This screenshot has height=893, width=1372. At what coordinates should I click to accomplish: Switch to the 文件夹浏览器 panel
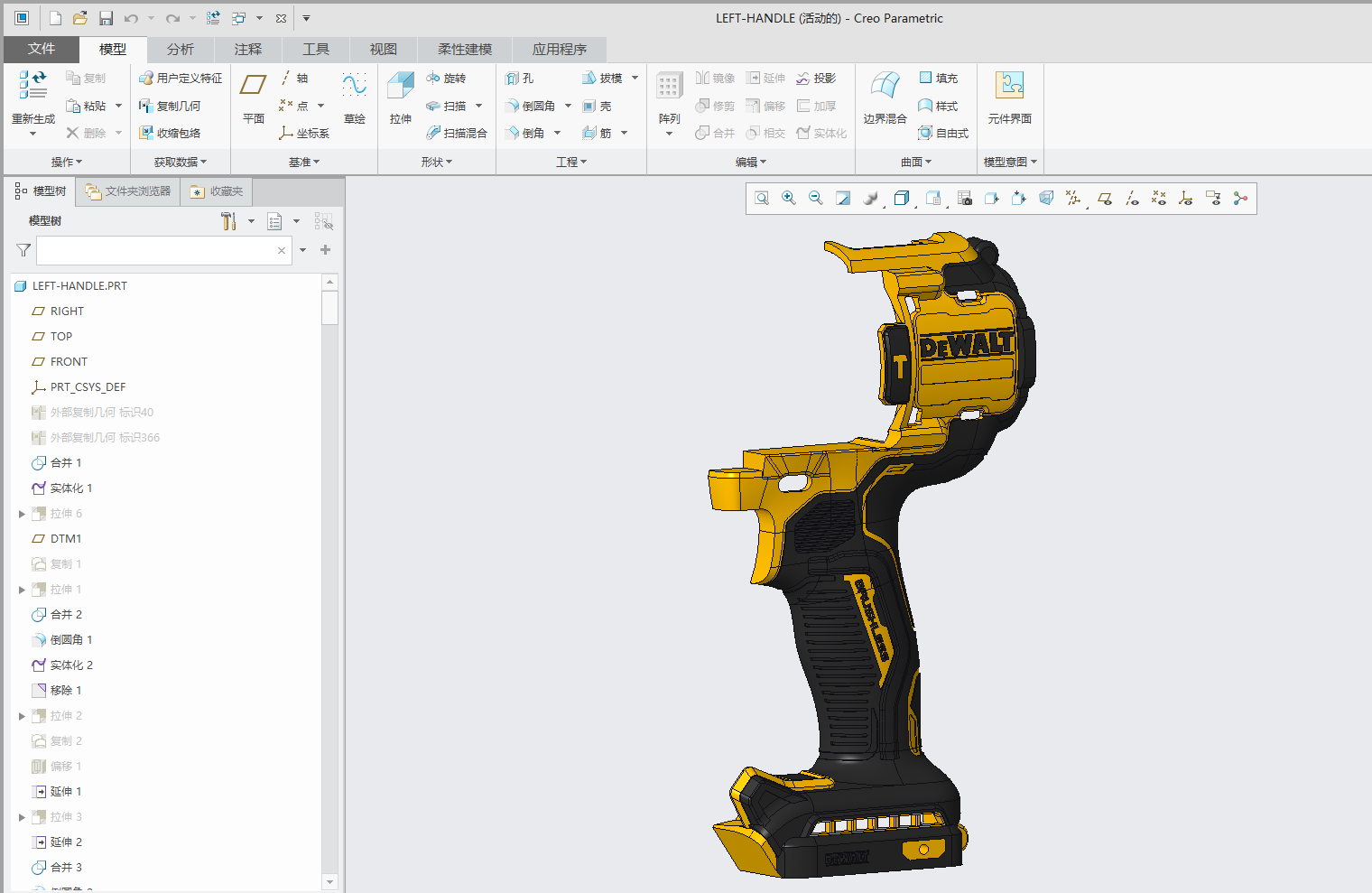127,191
